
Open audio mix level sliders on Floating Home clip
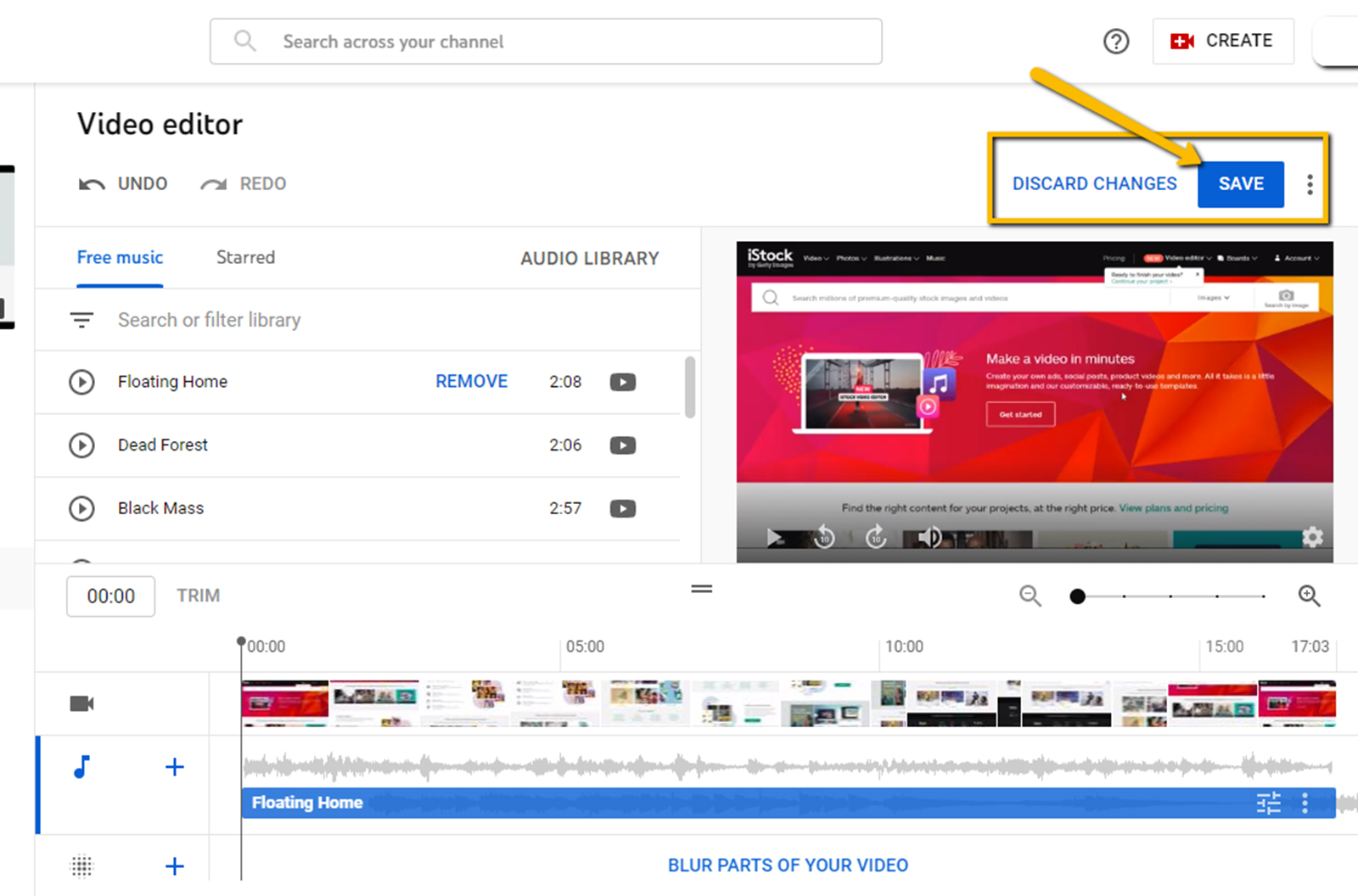(x=1269, y=803)
